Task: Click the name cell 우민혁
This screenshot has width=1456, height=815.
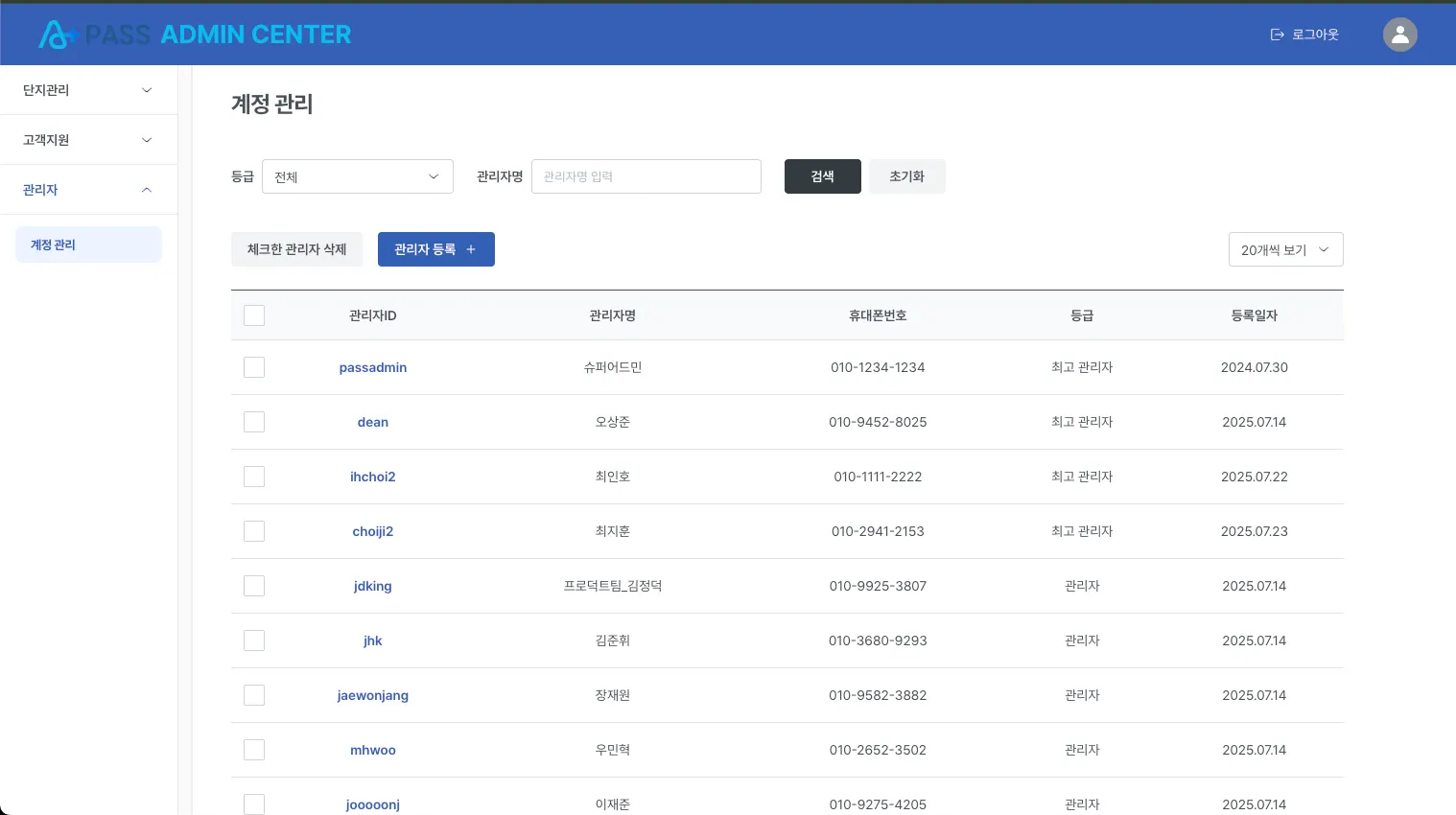Action: [x=613, y=750]
